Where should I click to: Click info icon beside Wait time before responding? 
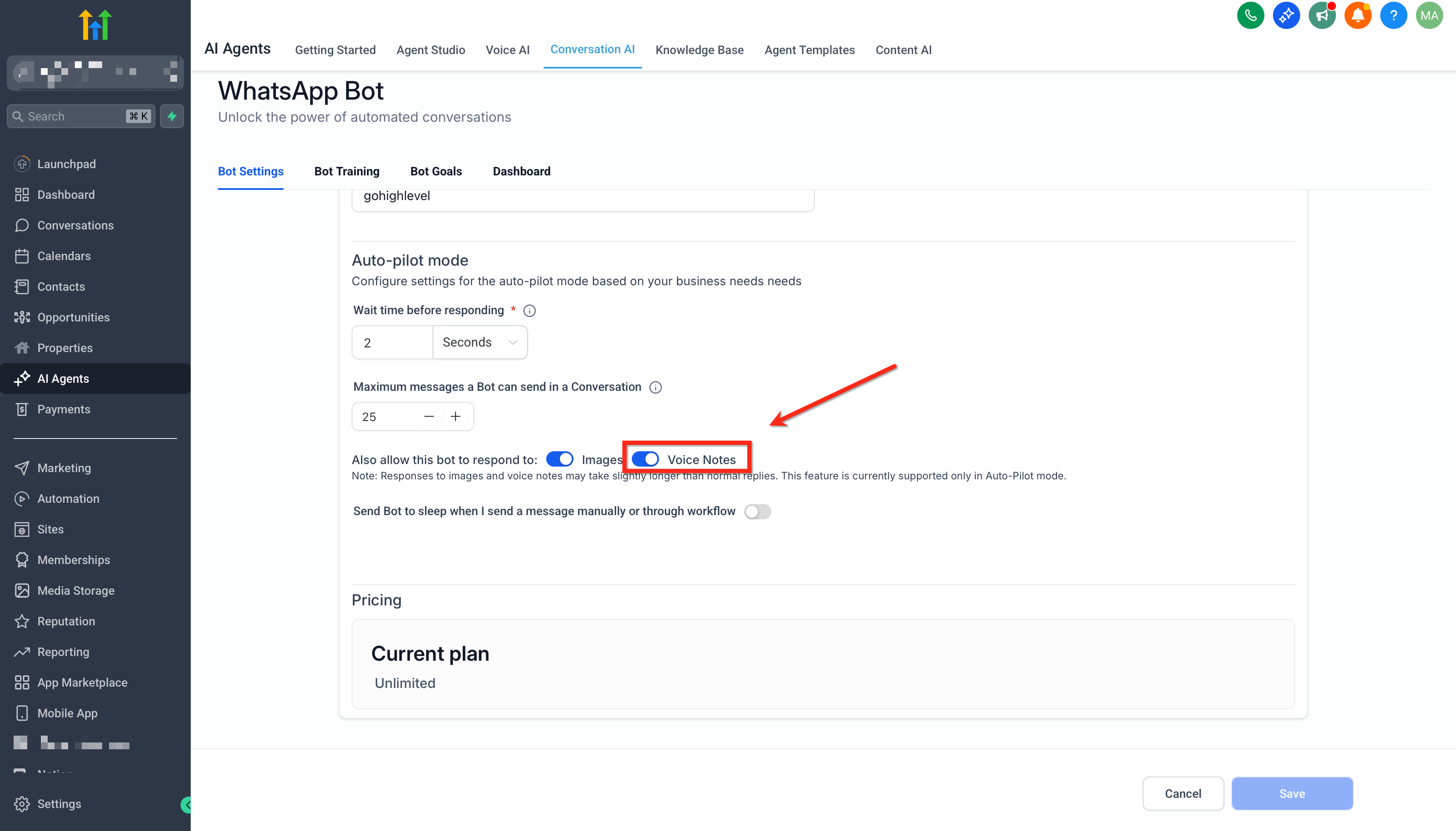click(x=529, y=310)
